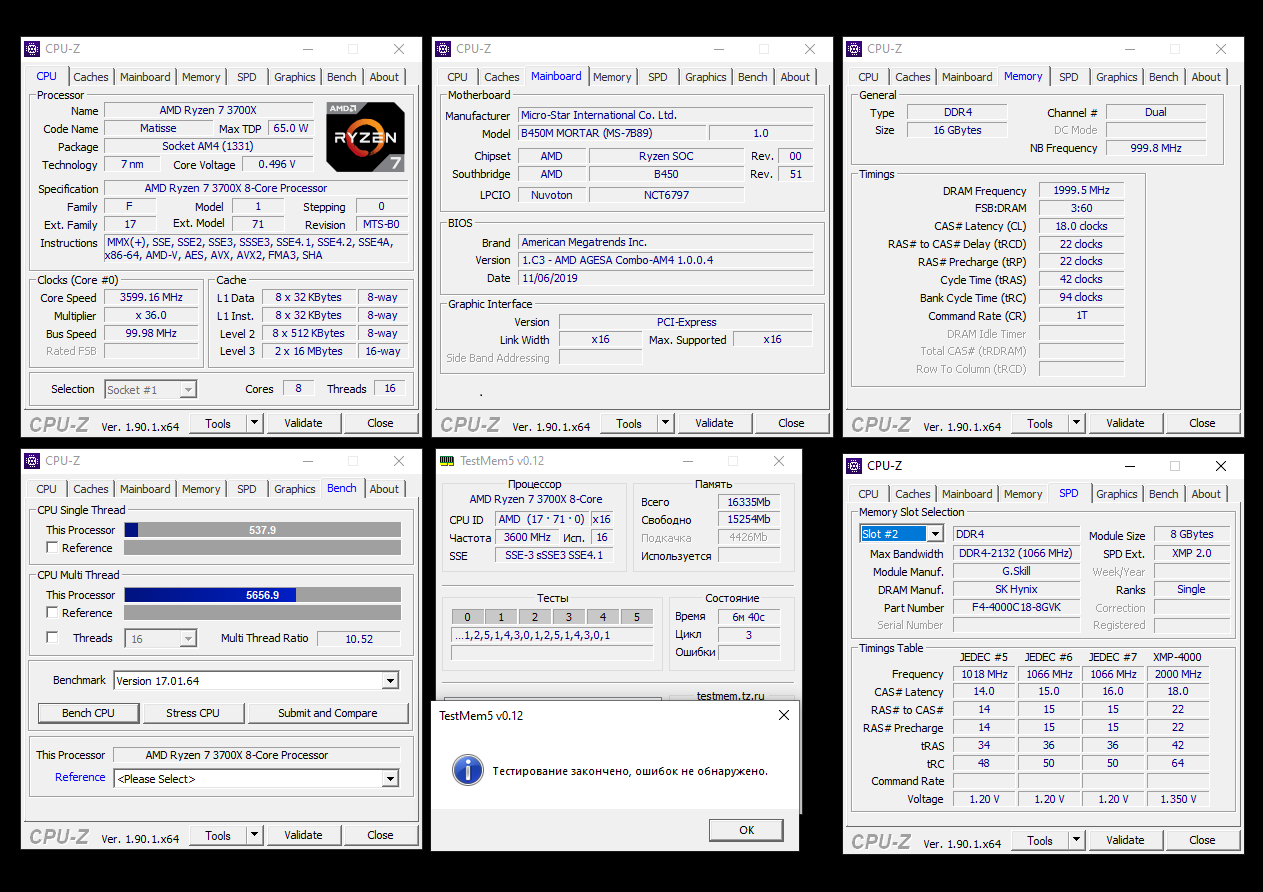Expand the Tools arrow in the Mainboard window
Image resolution: width=1263 pixels, height=892 pixels.
[x=666, y=423]
